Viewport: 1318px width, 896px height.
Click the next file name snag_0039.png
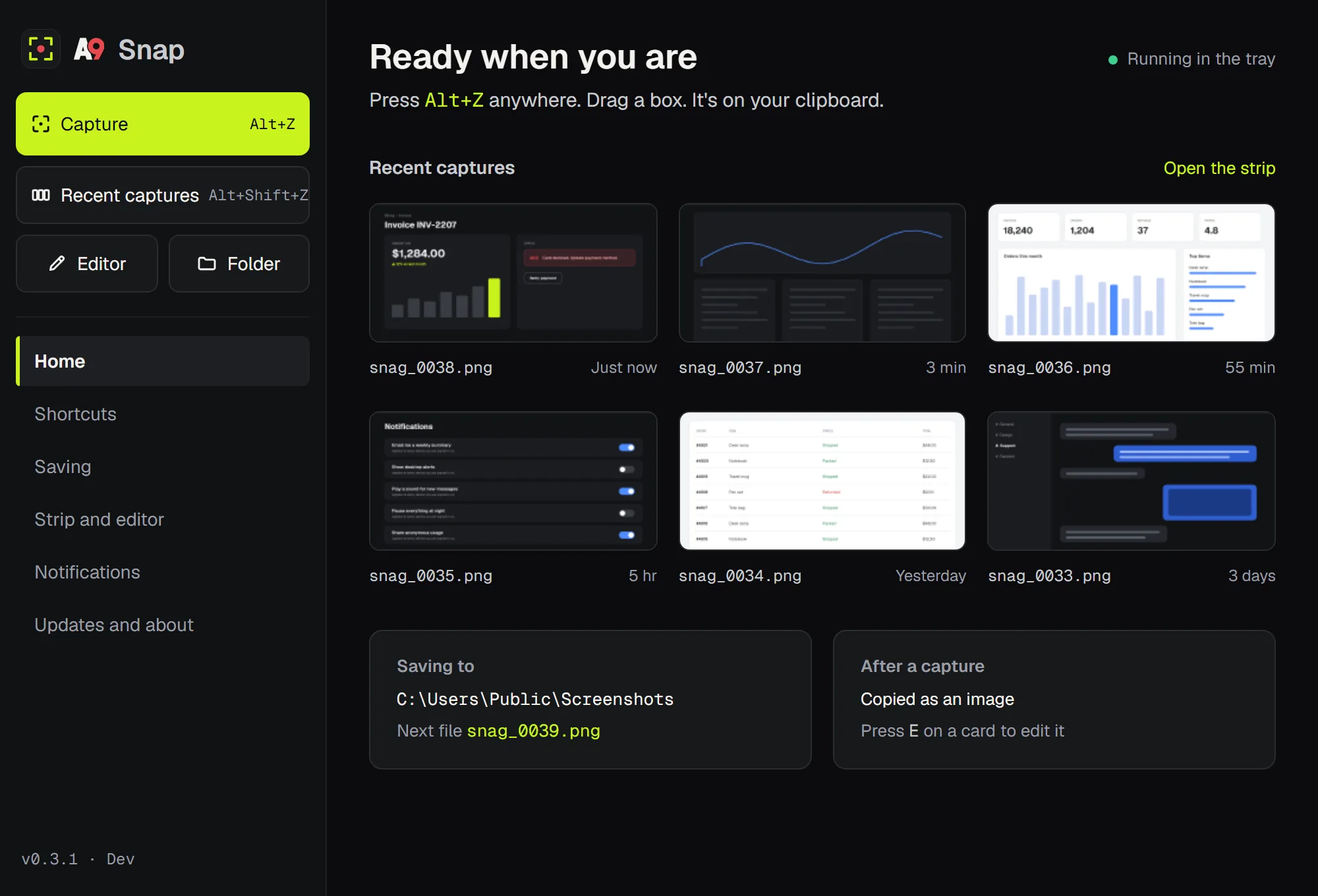click(534, 731)
